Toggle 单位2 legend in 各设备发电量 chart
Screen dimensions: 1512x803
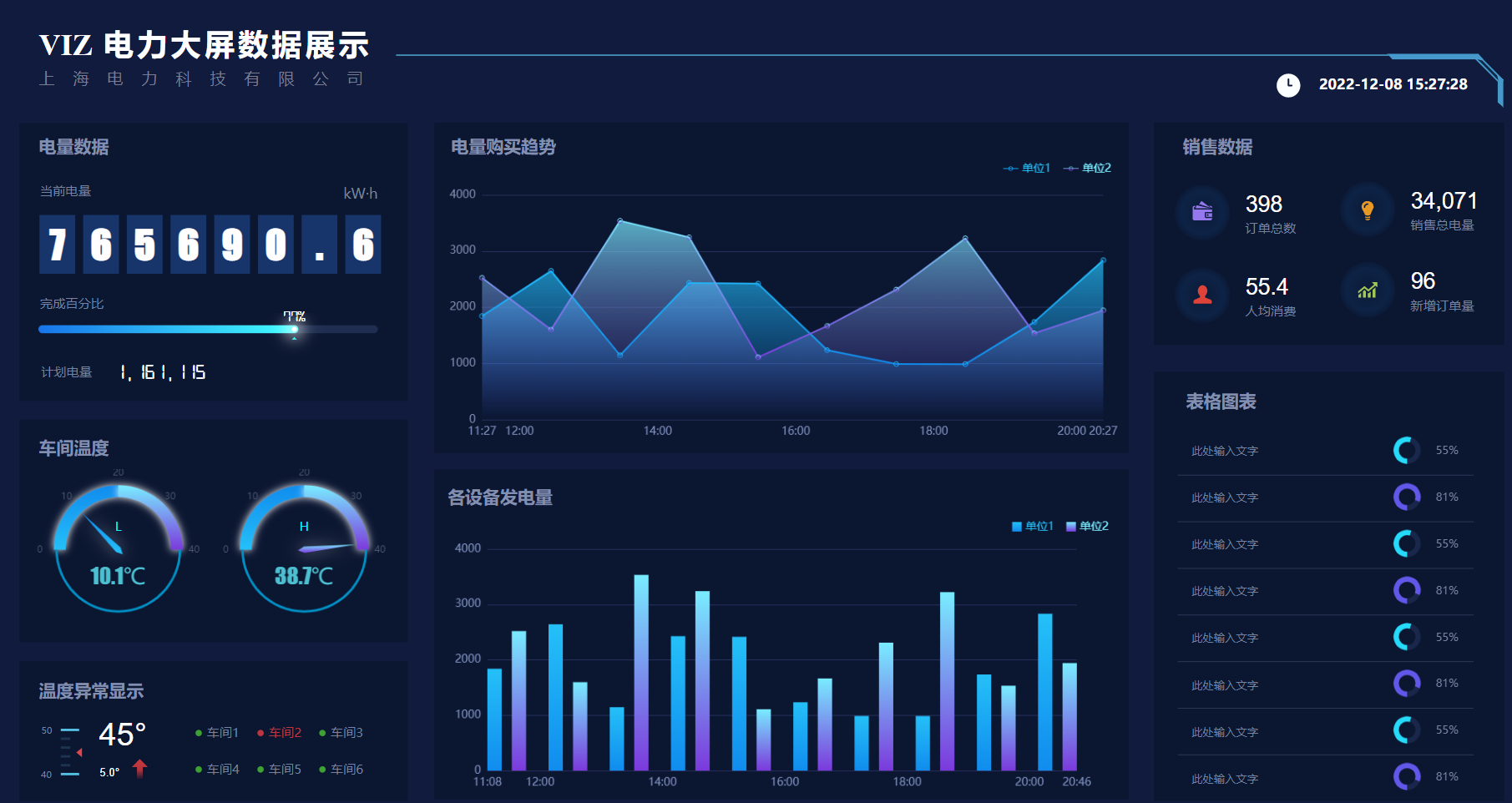pyautogui.click(x=1088, y=527)
